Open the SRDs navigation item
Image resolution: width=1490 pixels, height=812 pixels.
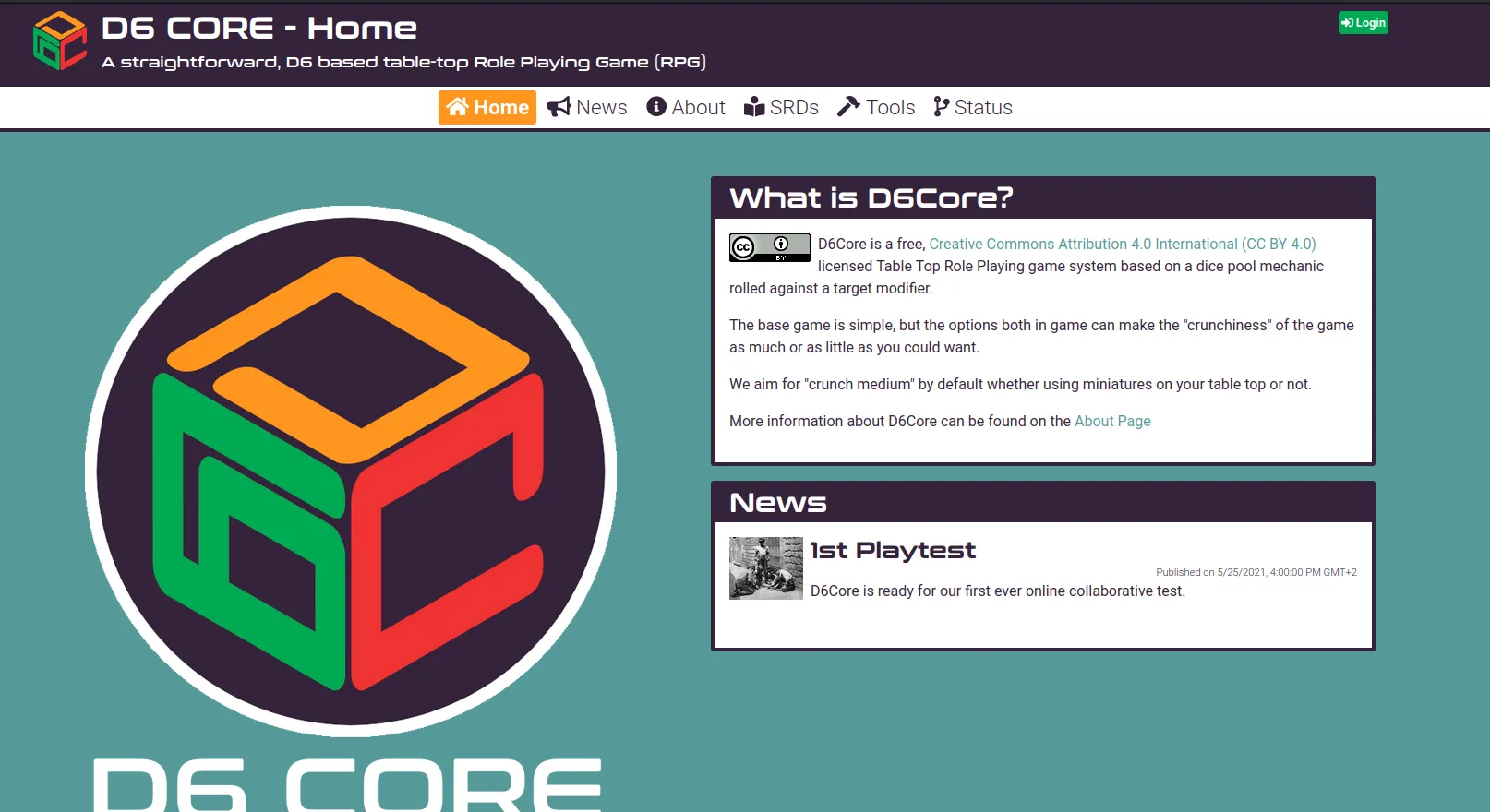pos(794,108)
